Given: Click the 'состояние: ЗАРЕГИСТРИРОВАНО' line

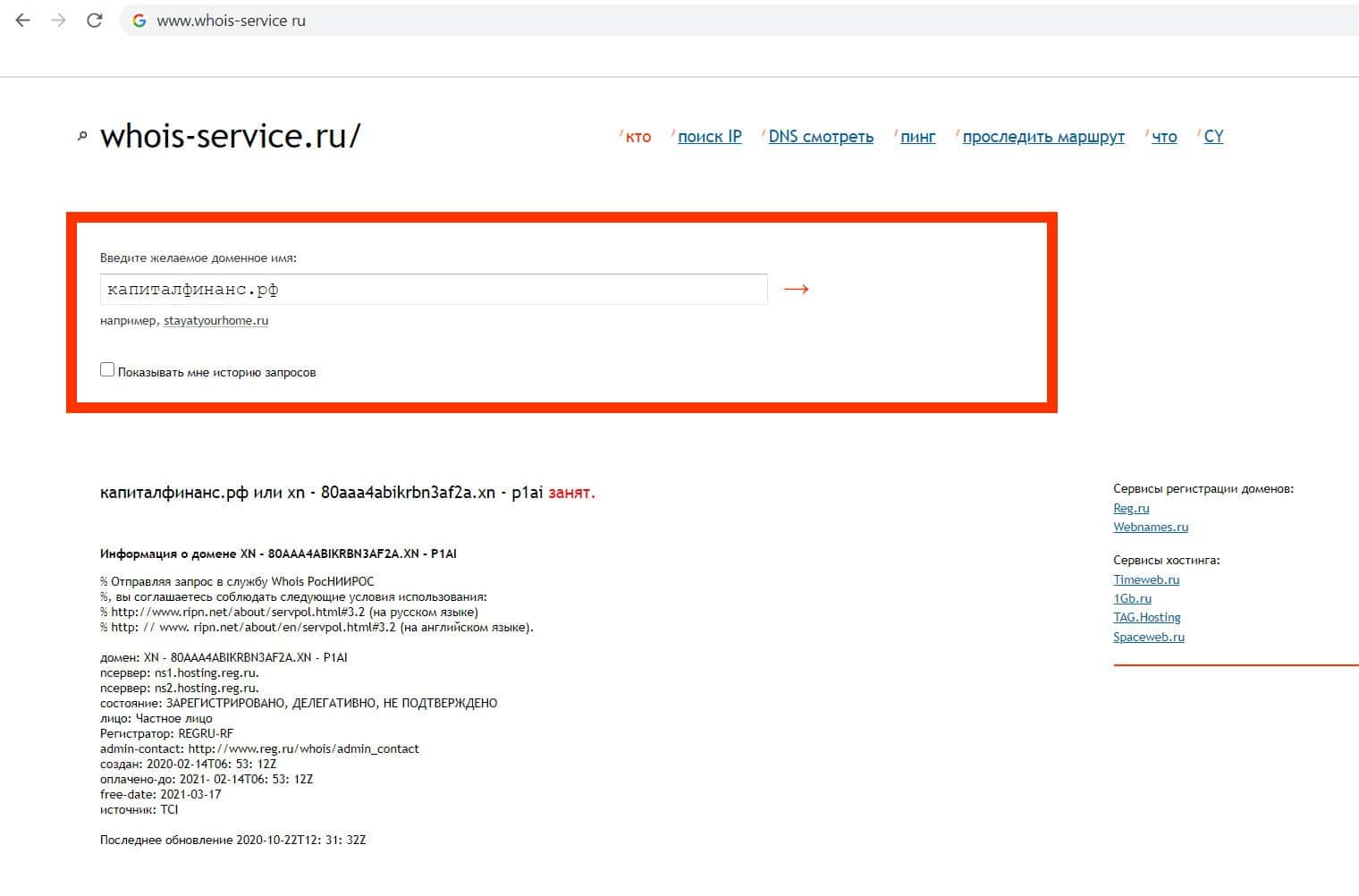Looking at the screenshot, I should [x=299, y=704].
